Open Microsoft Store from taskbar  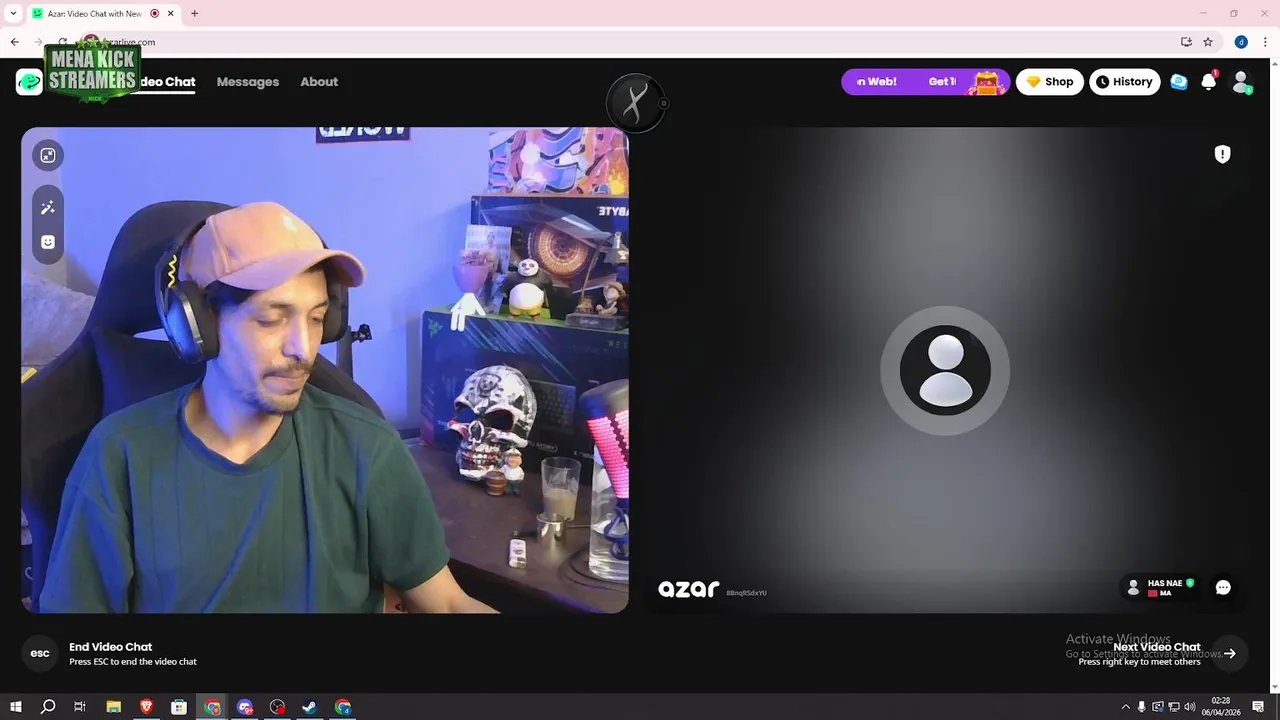(179, 707)
